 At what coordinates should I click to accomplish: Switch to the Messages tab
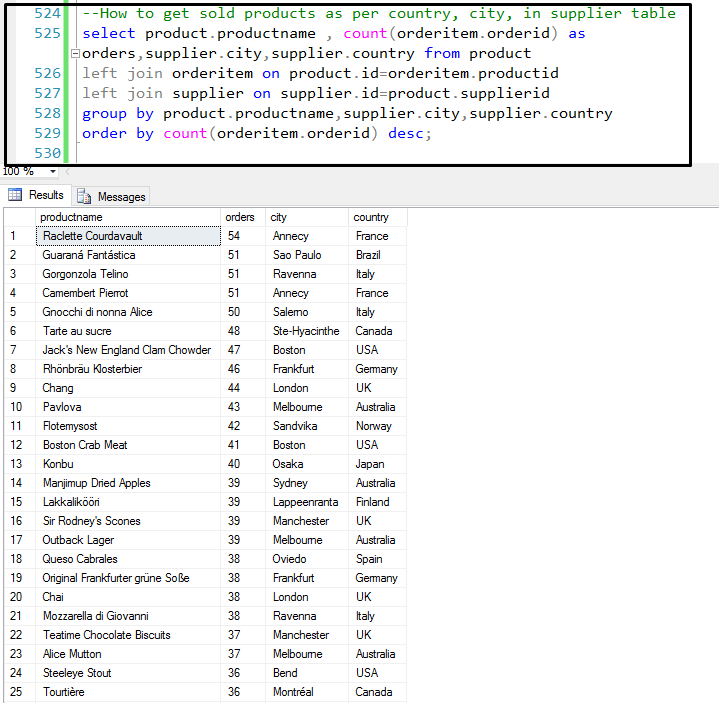click(111, 196)
